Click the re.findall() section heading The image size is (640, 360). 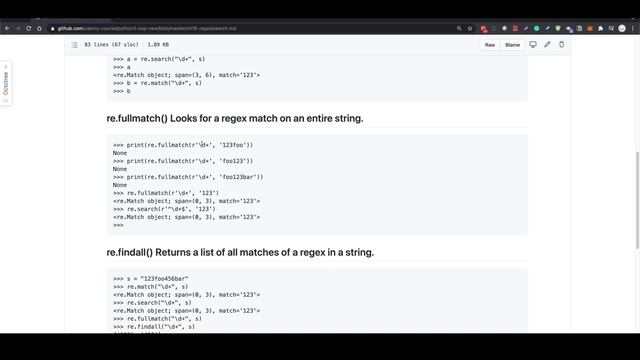tap(240, 252)
